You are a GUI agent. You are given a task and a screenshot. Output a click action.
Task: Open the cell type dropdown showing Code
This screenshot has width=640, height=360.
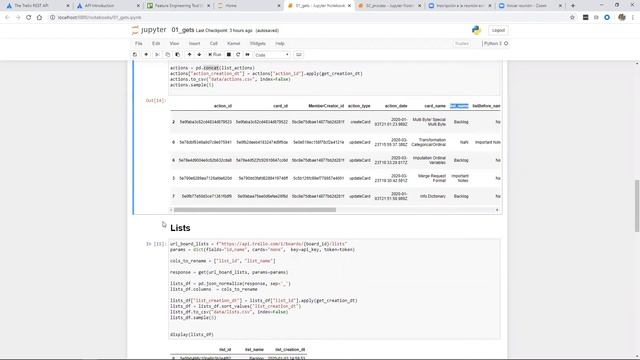272,55
